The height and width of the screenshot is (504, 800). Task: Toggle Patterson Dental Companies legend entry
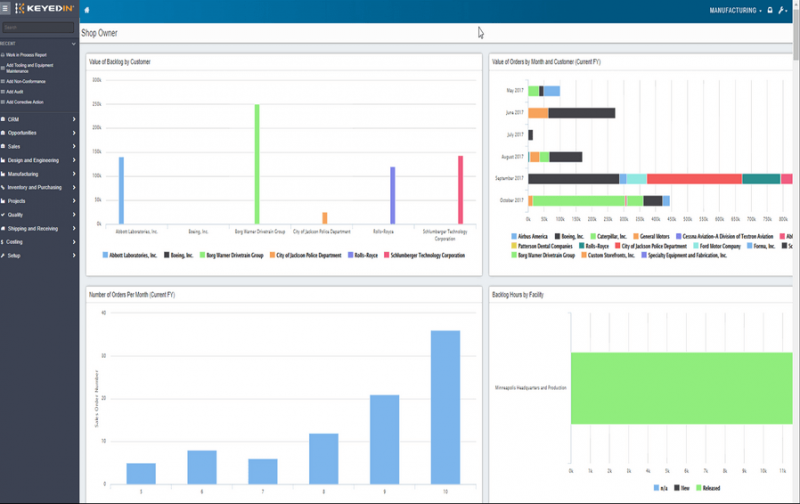click(542, 246)
